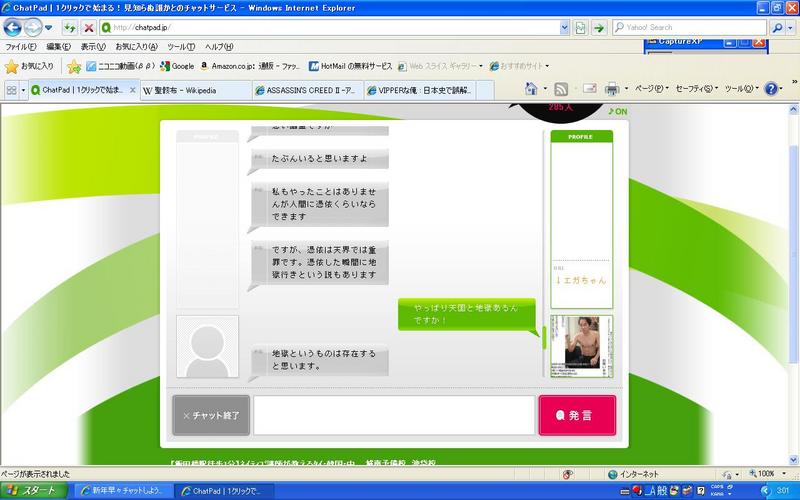The width and height of the screenshot is (800, 500).
Task: Open the セーフティ(S) command menu
Action: 696,89
